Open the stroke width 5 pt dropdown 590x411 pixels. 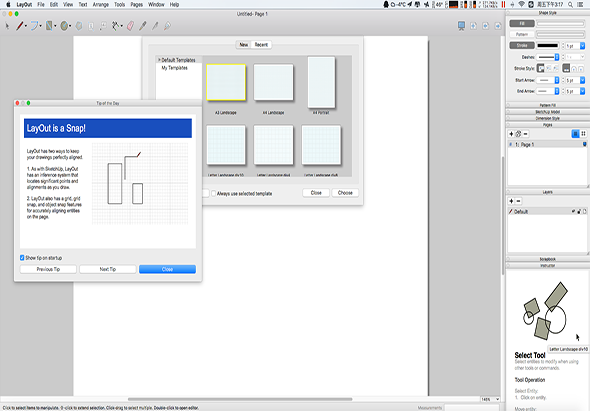[x=582, y=46]
